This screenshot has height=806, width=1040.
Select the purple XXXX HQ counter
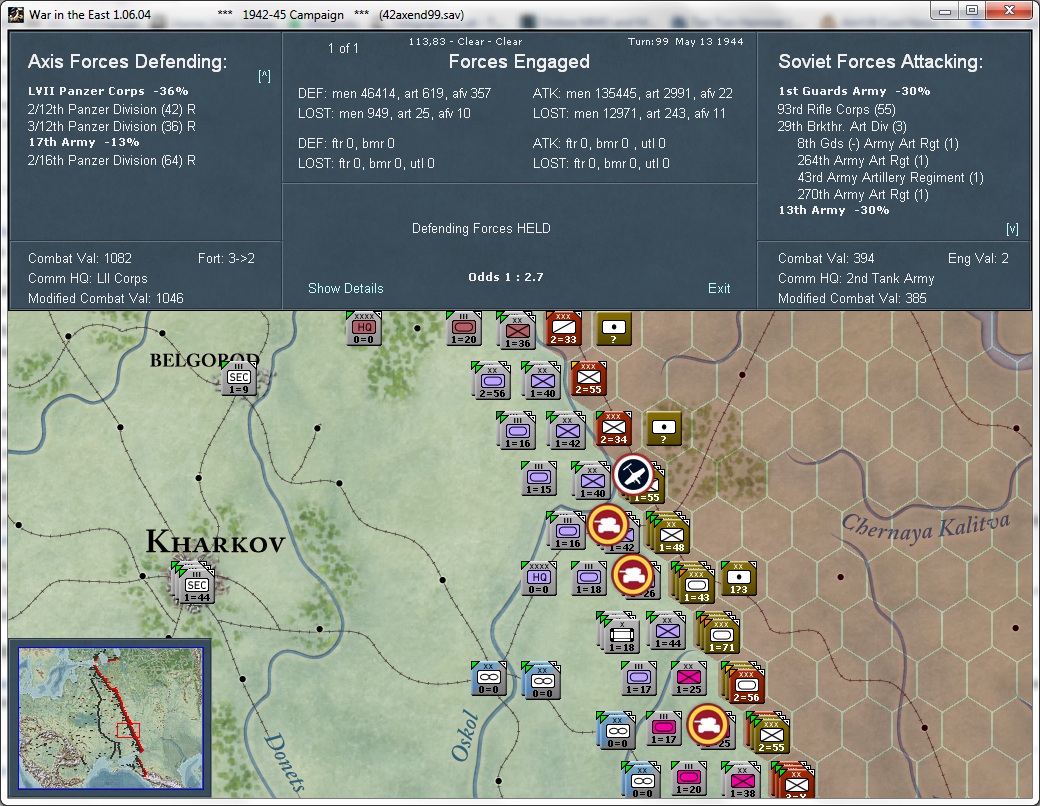coord(539,578)
